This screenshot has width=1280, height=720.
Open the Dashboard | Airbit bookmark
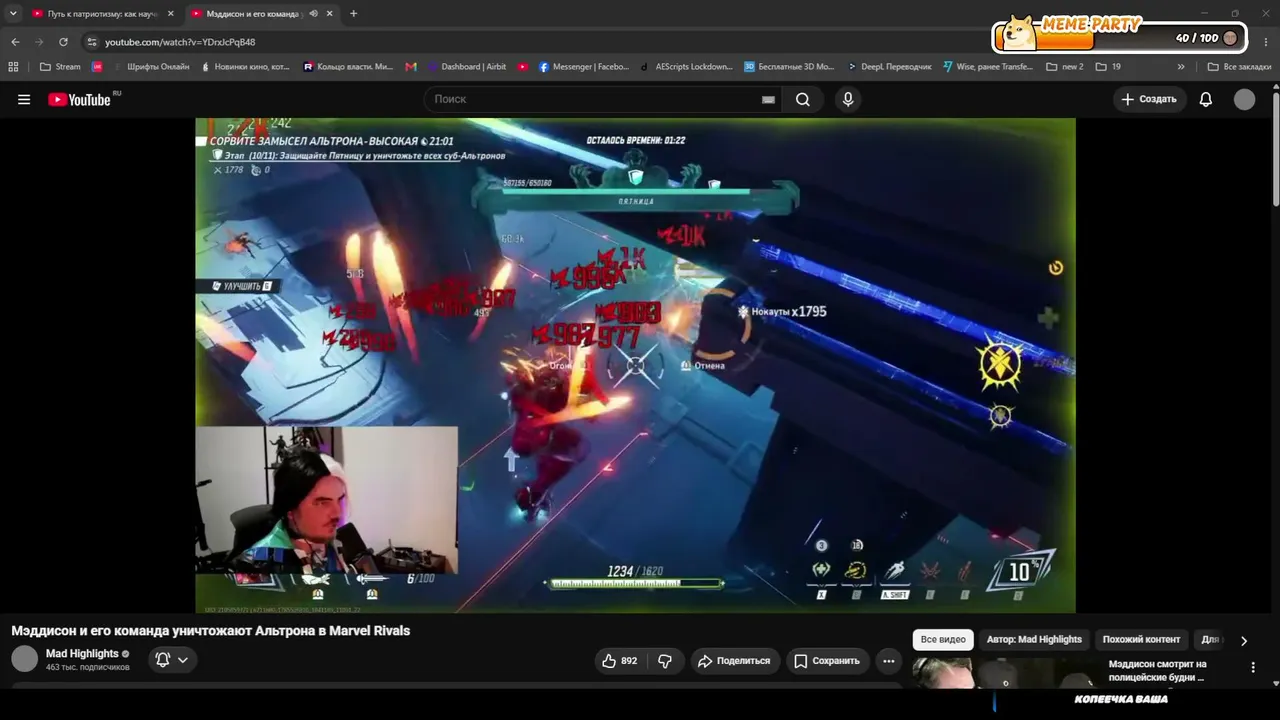466,67
